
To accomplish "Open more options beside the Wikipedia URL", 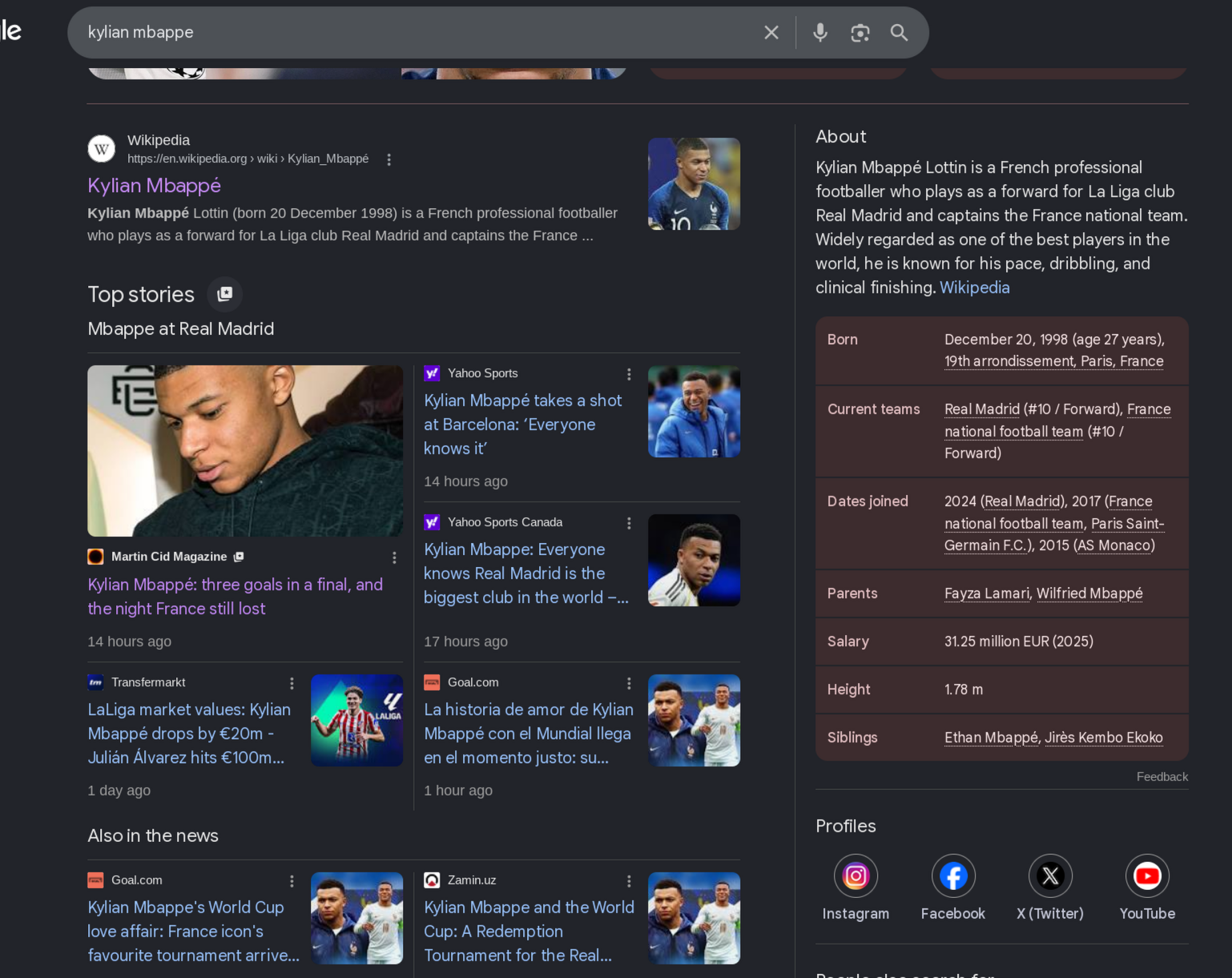I will (389, 159).
